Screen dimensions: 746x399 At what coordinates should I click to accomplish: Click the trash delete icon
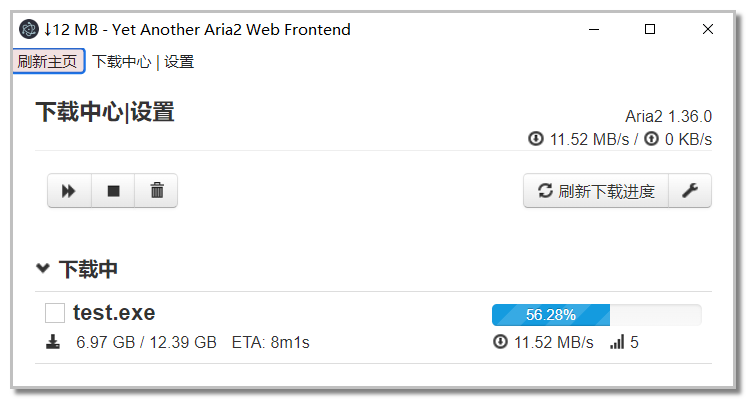157,191
